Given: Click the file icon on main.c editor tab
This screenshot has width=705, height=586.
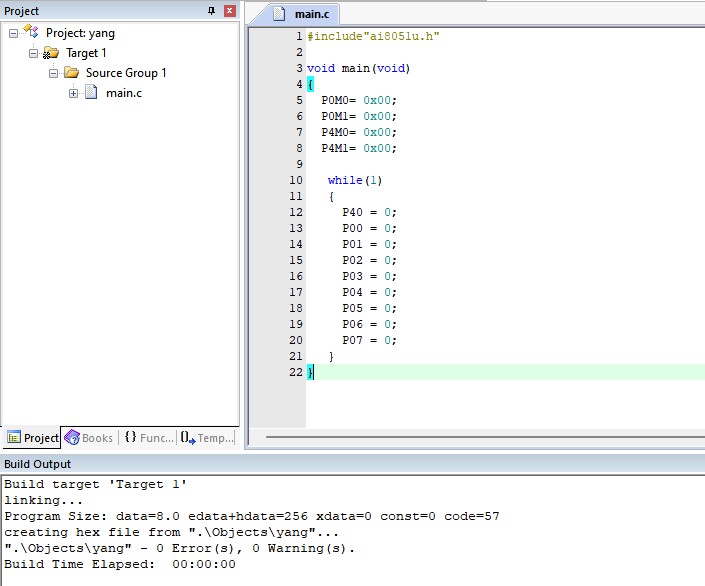Looking at the screenshot, I should (279, 14).
